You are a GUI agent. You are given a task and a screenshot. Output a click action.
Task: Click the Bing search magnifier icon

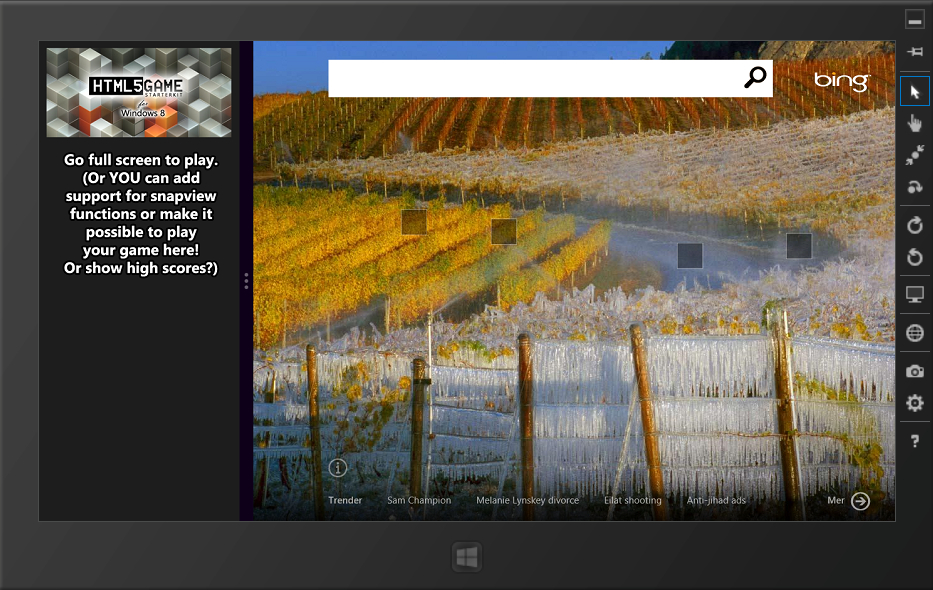point(755,77)
